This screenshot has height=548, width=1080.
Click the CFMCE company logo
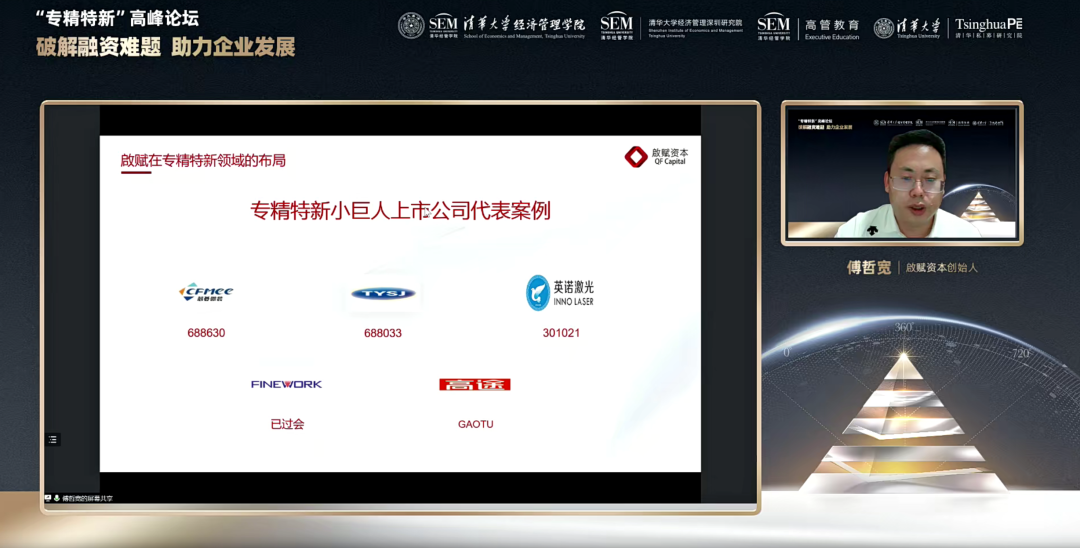(206, 292)
